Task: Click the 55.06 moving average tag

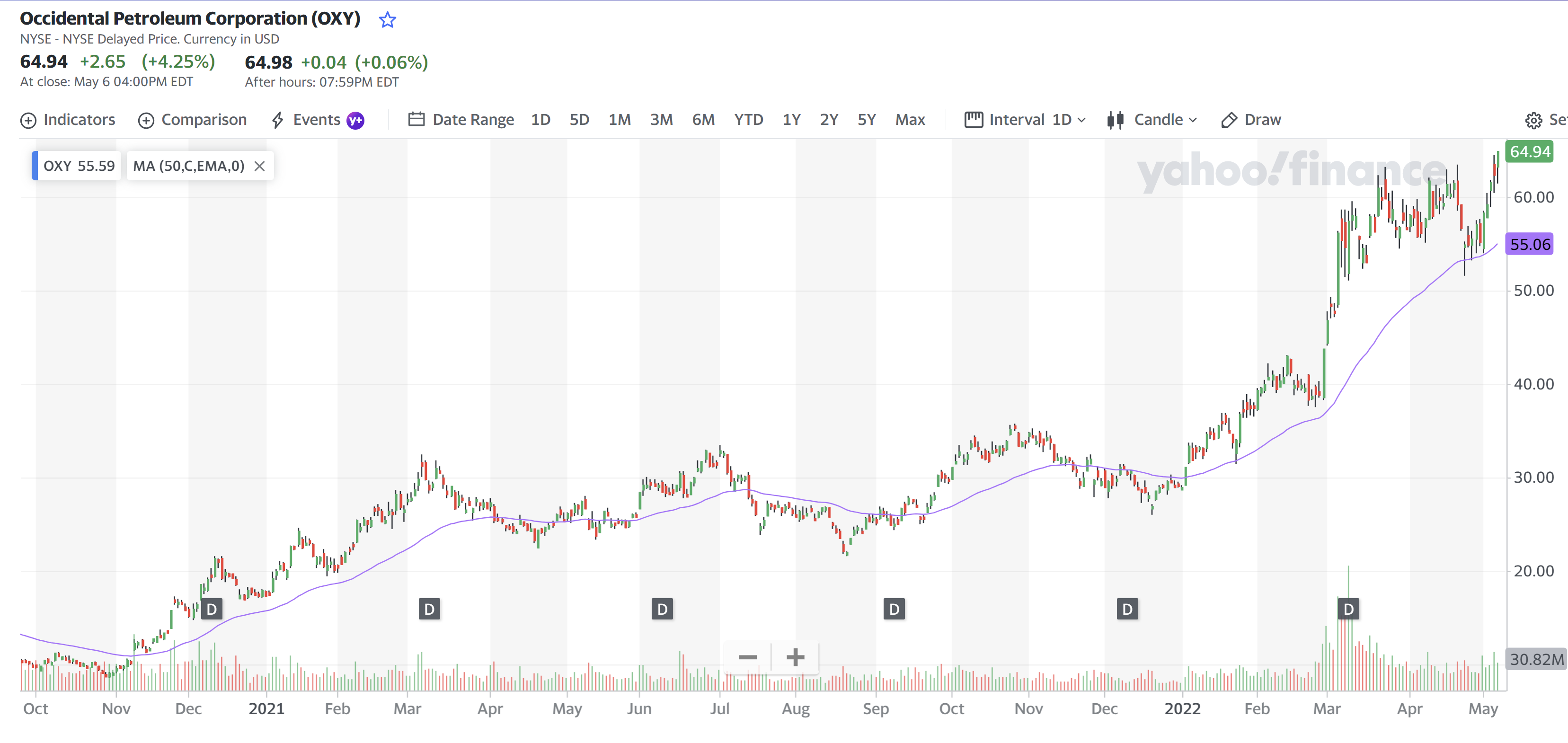Action: coord(1530,245)
